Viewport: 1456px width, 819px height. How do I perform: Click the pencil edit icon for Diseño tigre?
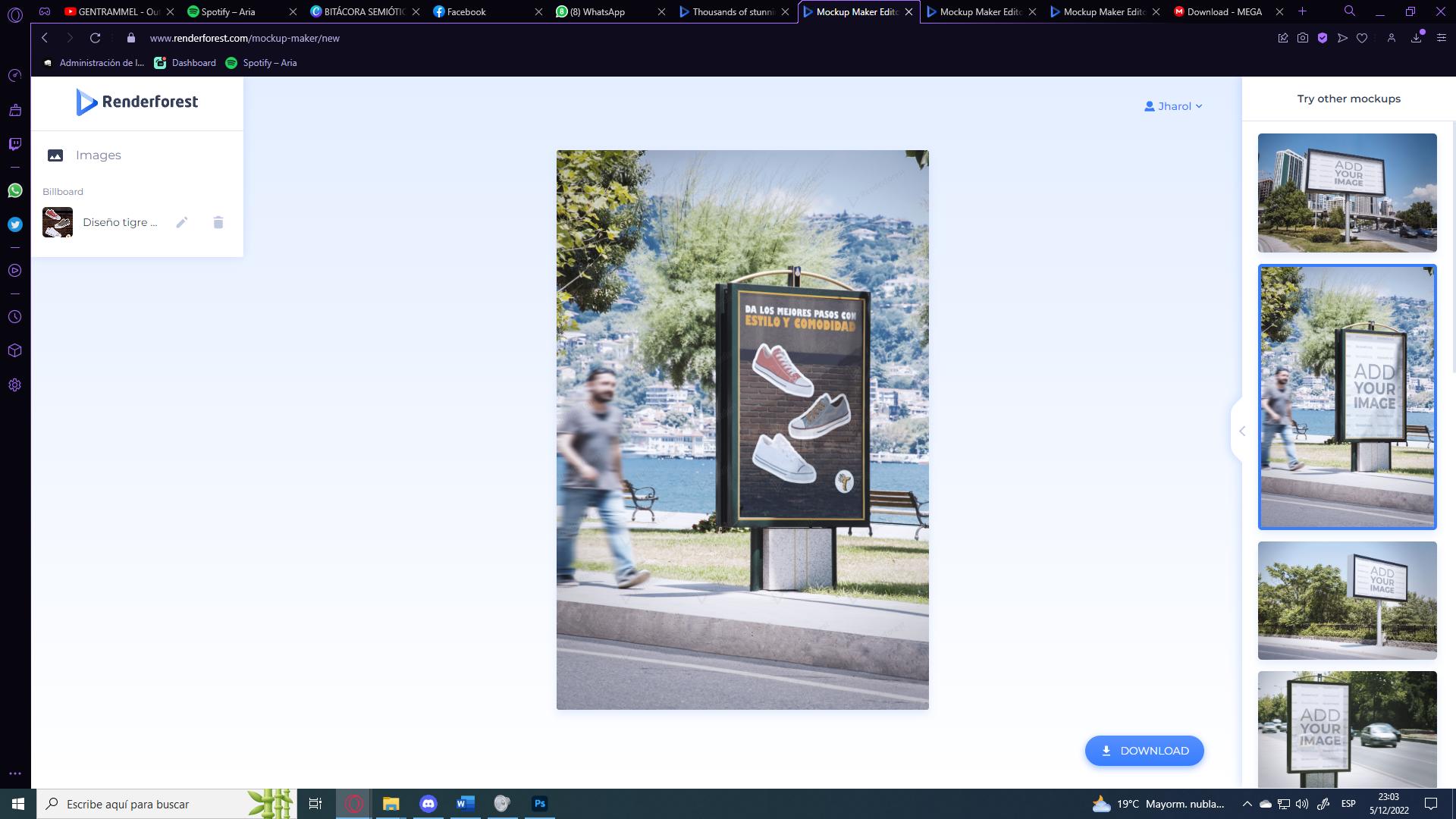tap(182, 222)
